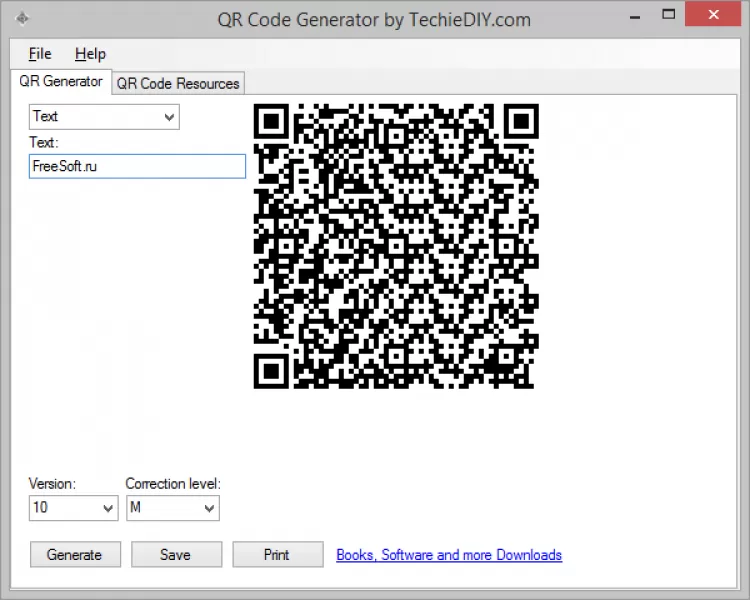Click the window title 'QR Code Generator by TechieDIY.com'
This screenshot has height=600, width=750.
[x=374, y=20]
